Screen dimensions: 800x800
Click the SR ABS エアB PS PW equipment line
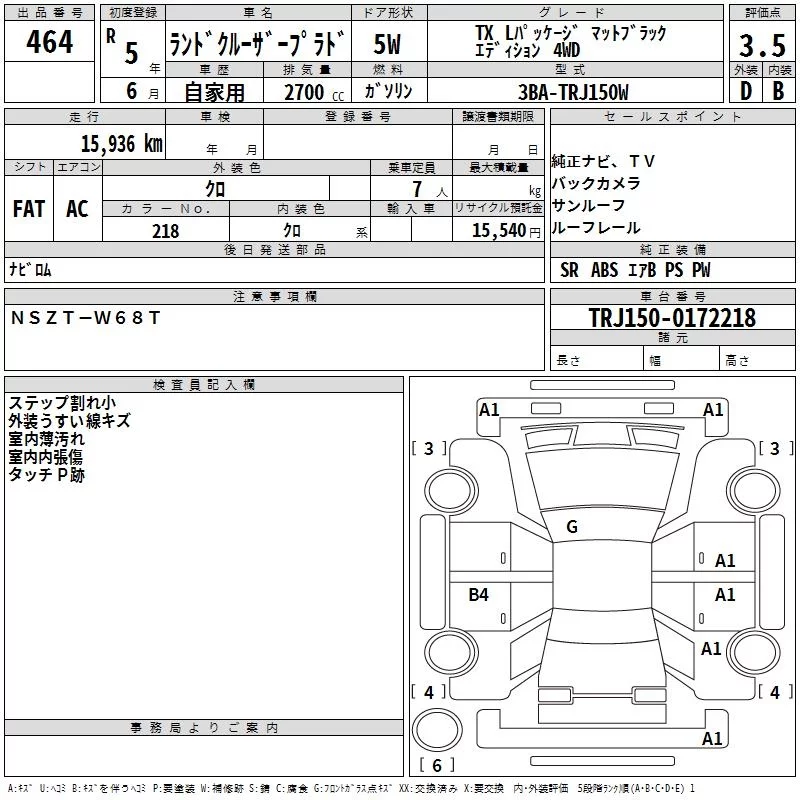click(x=635, y=270)
